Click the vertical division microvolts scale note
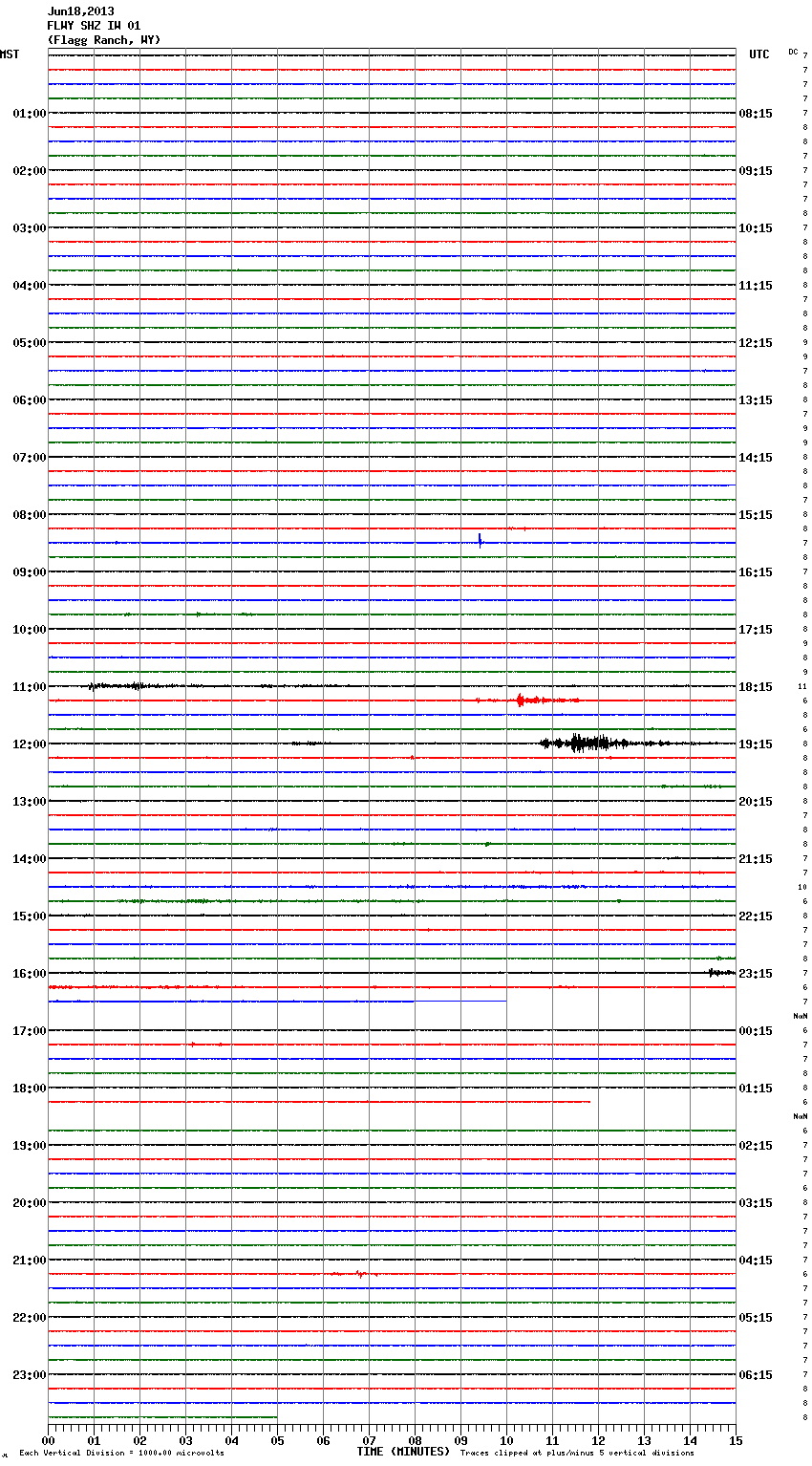 [x=121, y=1453]
